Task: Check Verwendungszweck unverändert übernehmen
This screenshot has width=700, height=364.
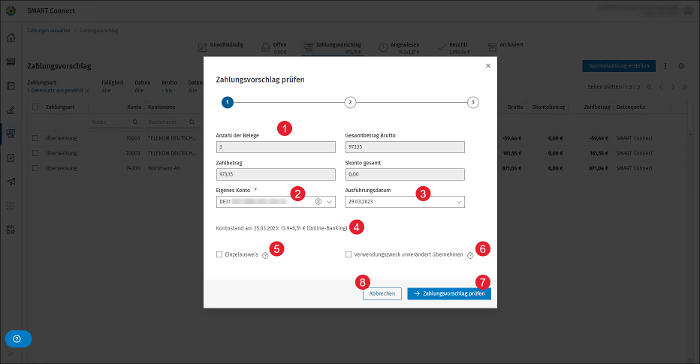Action: [x=348, y=255]
